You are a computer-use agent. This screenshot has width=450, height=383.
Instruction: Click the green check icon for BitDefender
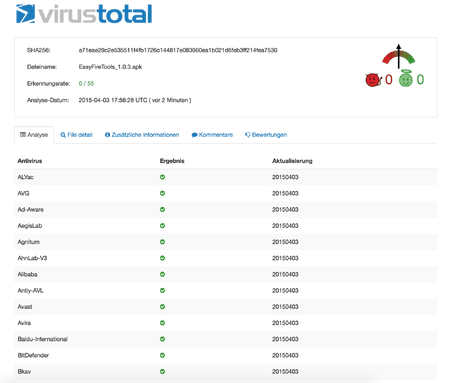click(x=162, y=355)
